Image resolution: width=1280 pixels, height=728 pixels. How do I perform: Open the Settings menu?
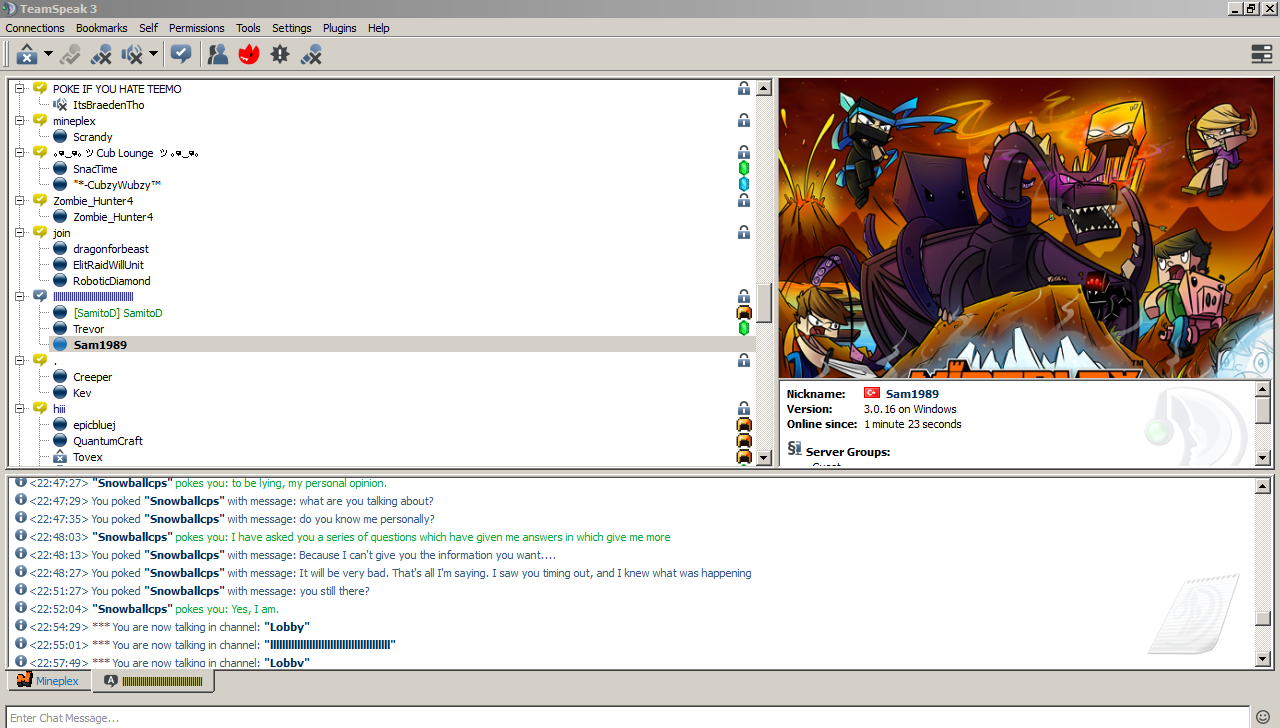coord(292,28)
